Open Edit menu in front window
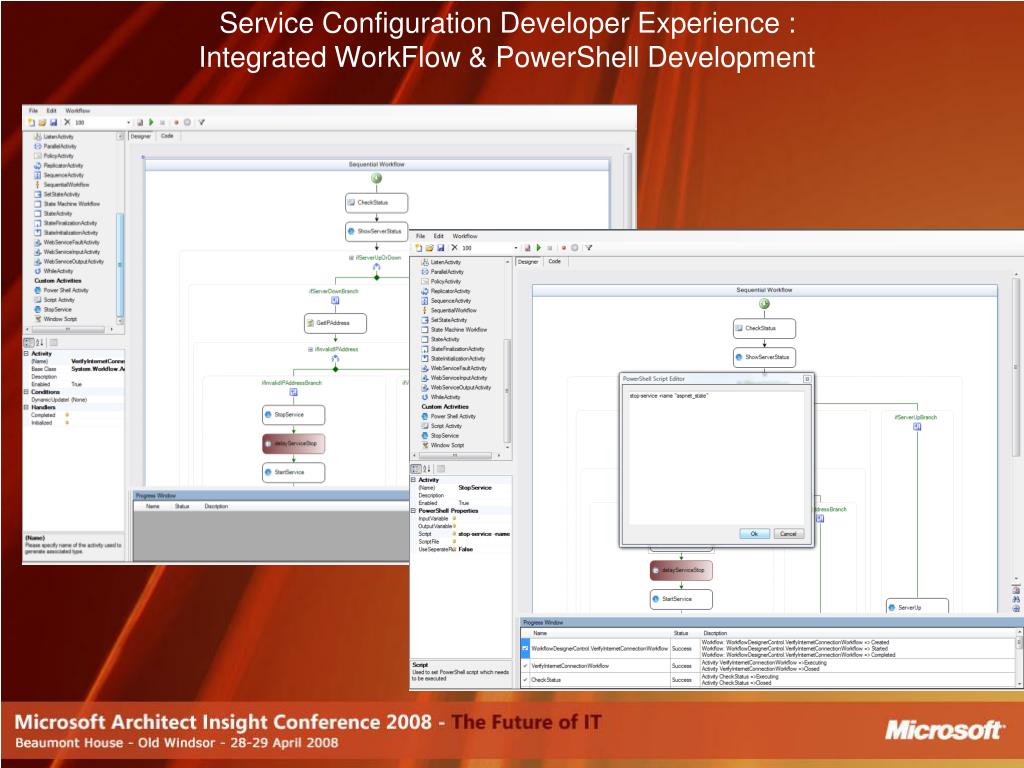The height and width of the screenshot is (768, 1024). [439, 236]
